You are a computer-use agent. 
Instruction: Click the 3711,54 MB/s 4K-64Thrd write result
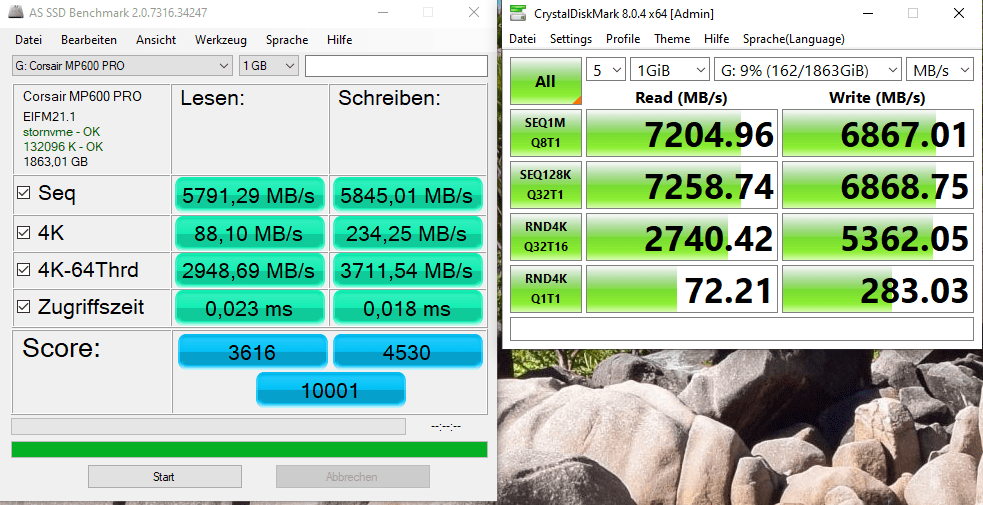point(407,271)
